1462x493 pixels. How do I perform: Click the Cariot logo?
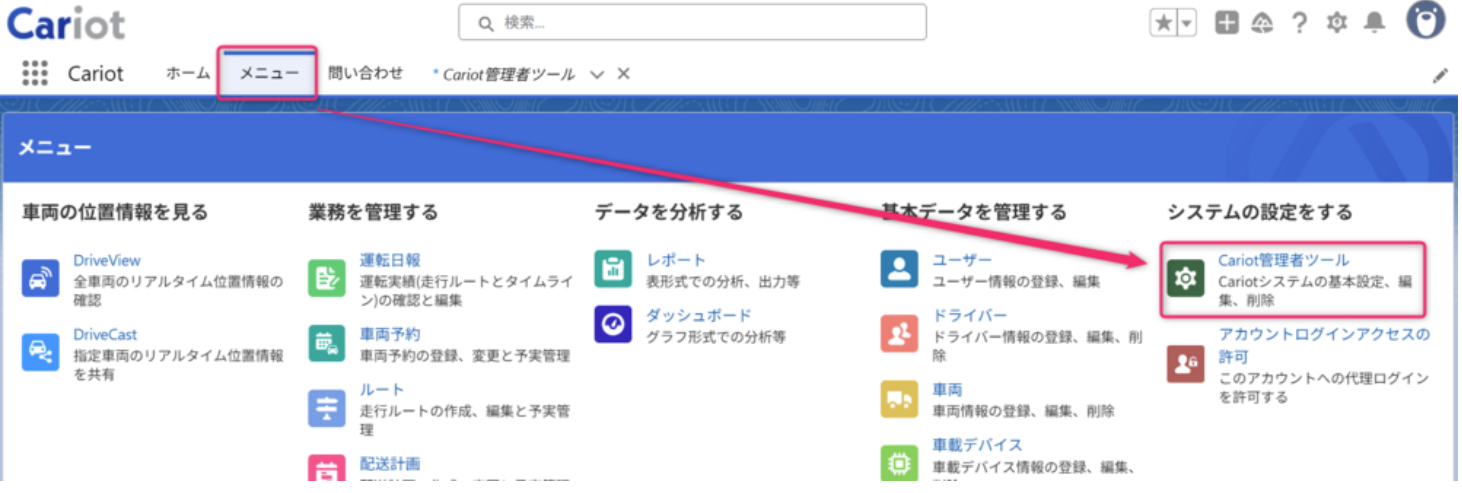click(x=66, y=22)
